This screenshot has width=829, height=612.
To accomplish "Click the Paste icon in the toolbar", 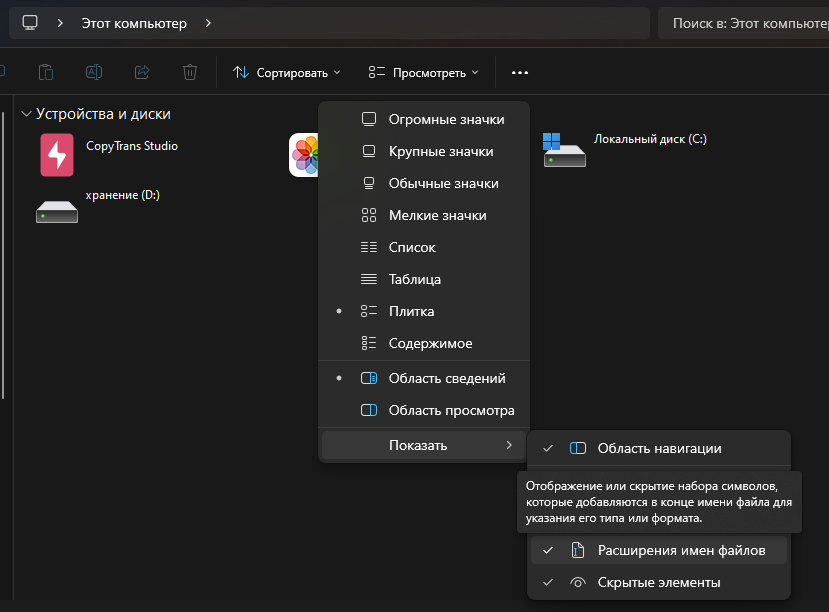I will point(45,72).
